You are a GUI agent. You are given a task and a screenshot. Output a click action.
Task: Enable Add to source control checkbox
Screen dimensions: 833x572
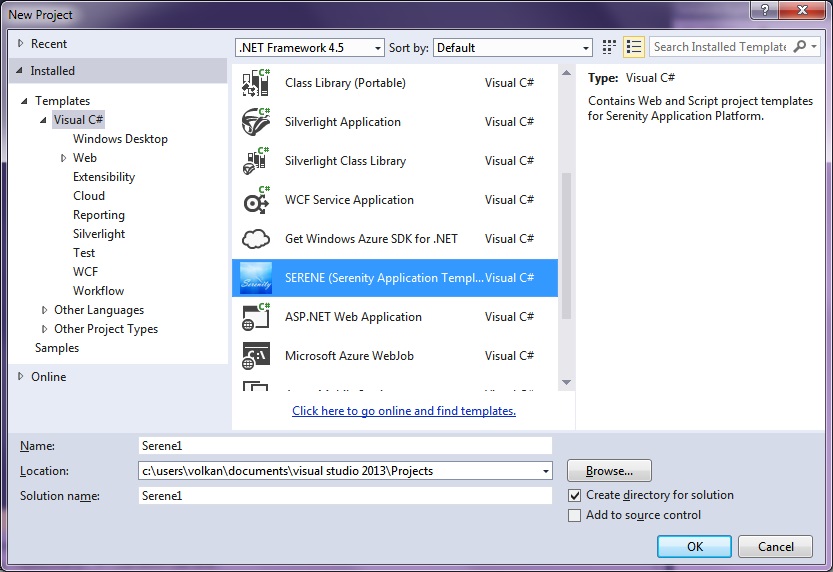tap(574, 516)
